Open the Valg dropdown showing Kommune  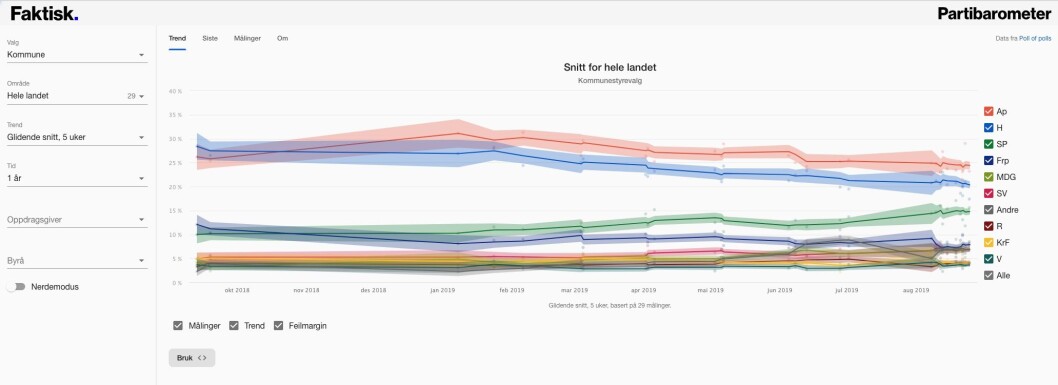77,55
